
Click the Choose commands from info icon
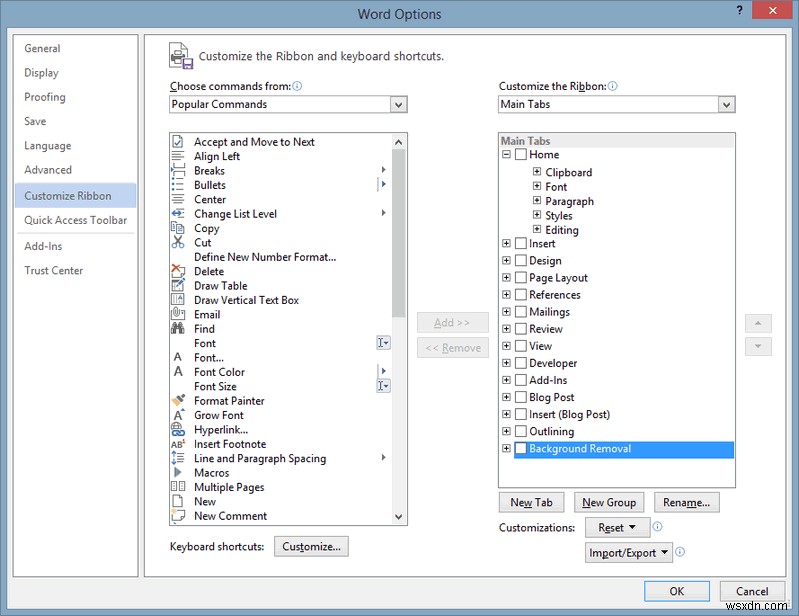click(297, 86)
